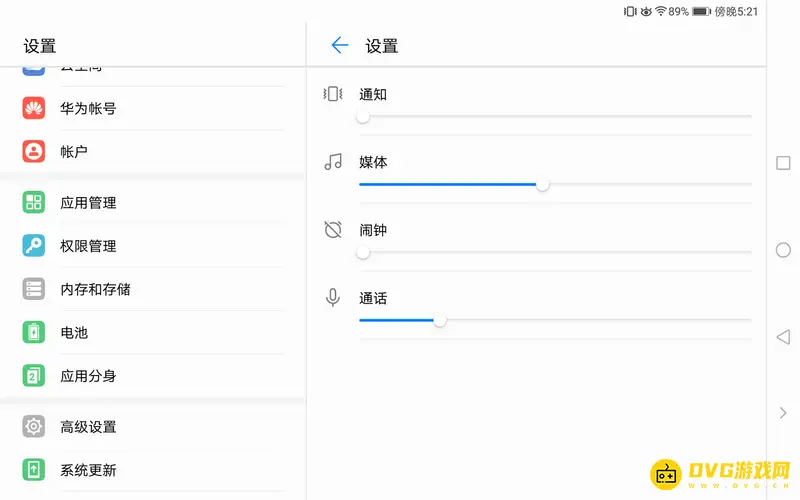The width and height of the screenshot is (800, 500).
Task: Tap the chevron to hide navigation bar
Action: [x=783, y=413]
